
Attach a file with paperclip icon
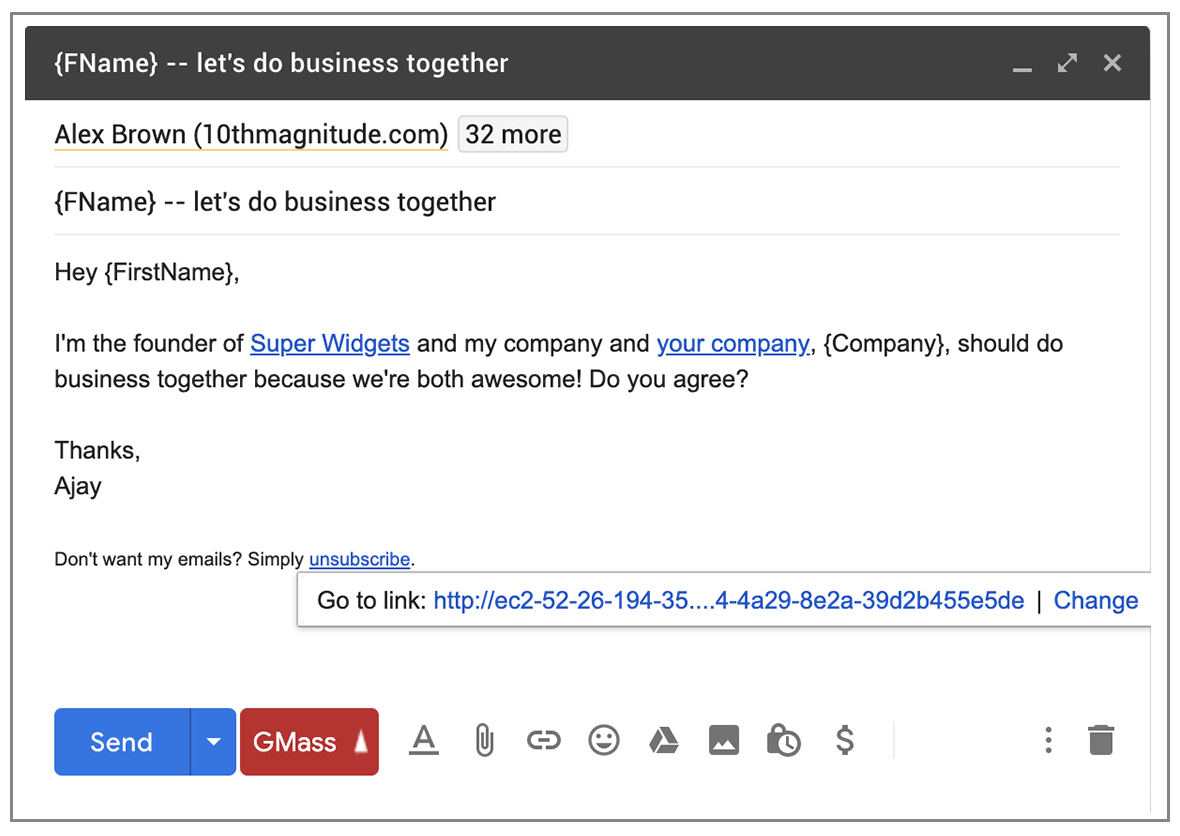[x=484, y=741]
